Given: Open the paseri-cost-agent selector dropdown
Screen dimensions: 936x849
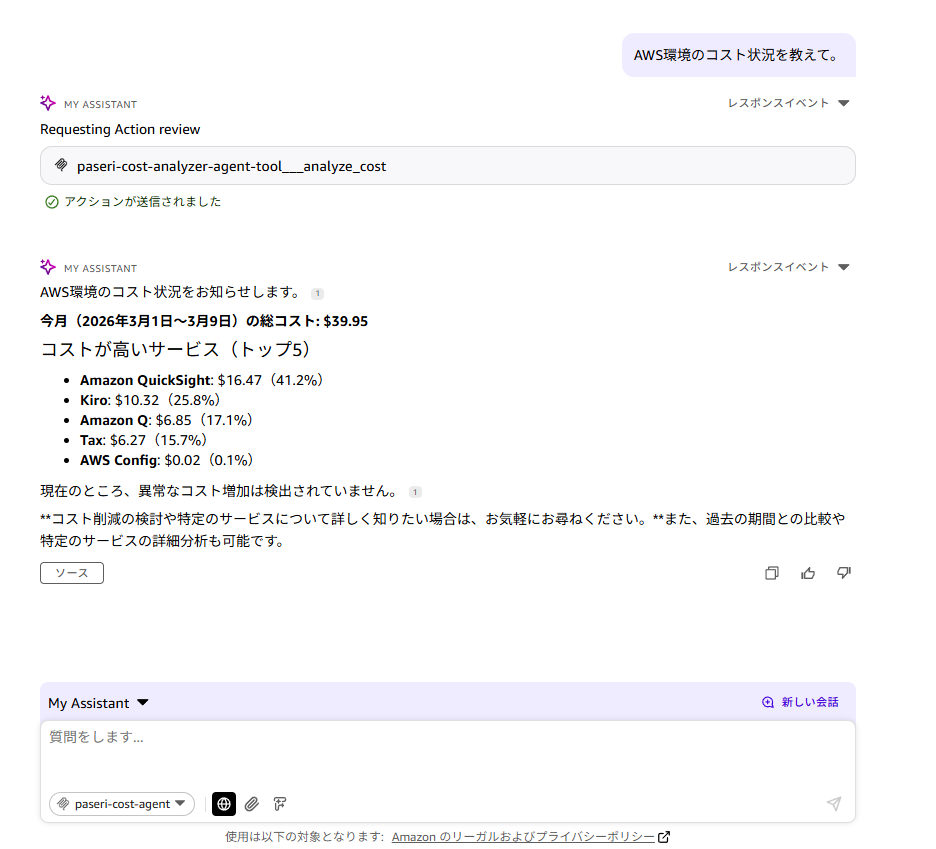Looking at the screenshot, I should (122, 804).
